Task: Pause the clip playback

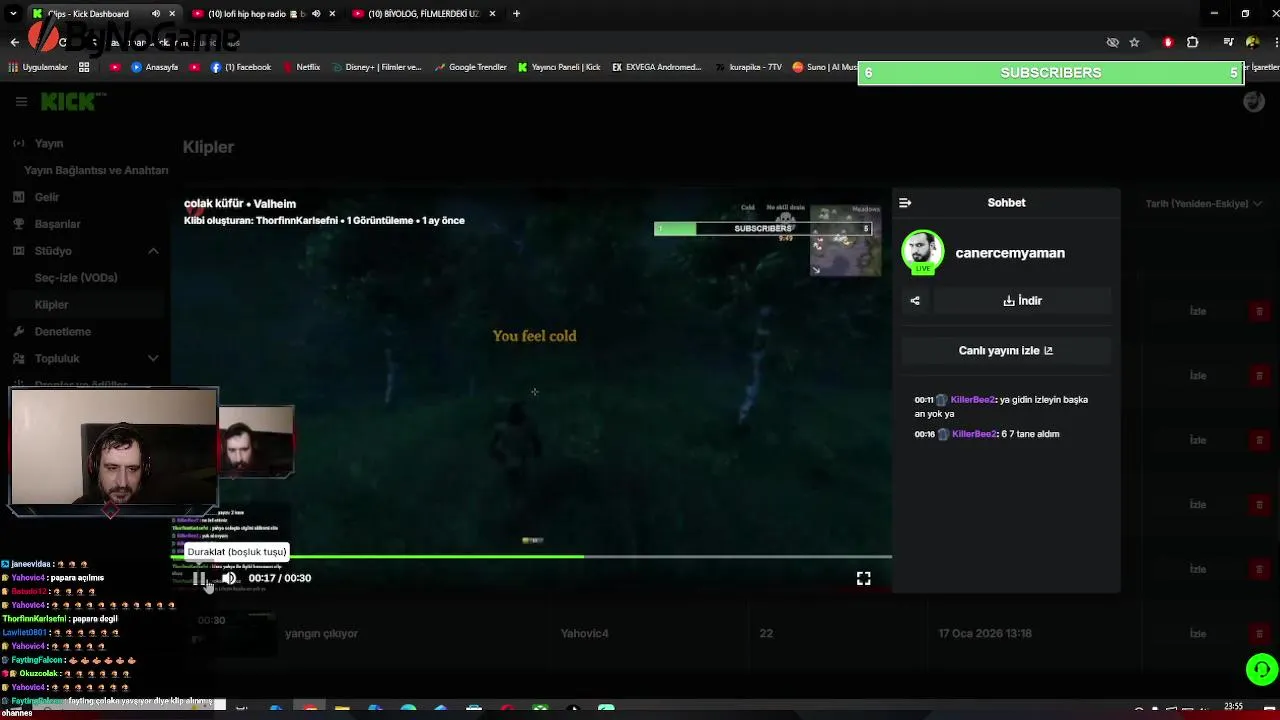Action: [199, 578]
